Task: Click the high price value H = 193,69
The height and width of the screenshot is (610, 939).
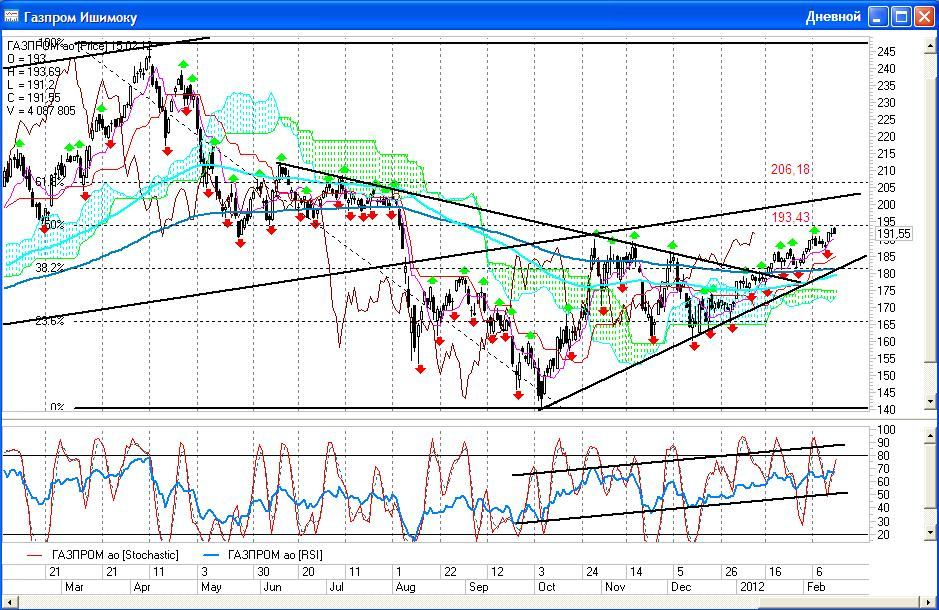Action: [34, 72]
